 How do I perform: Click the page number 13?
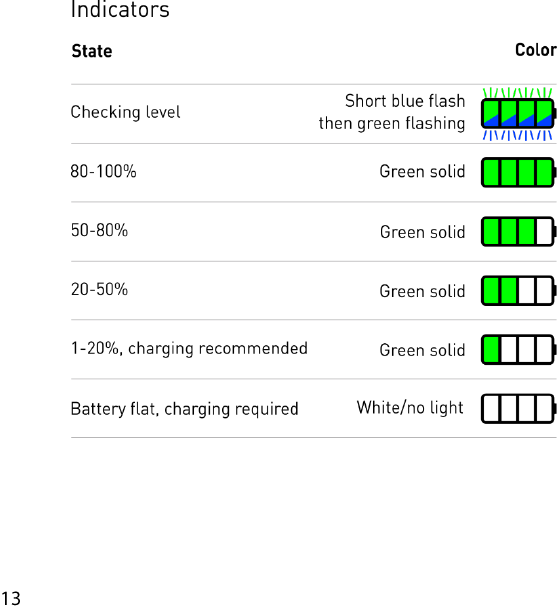pos(11,598)
